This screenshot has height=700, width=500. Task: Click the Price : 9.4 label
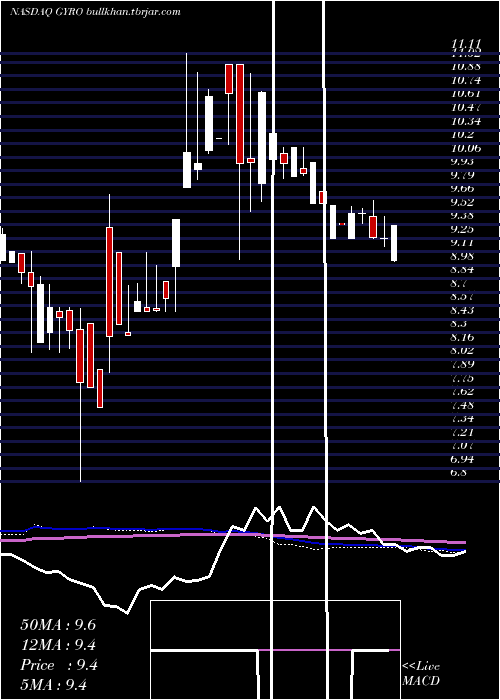point(59,665)
